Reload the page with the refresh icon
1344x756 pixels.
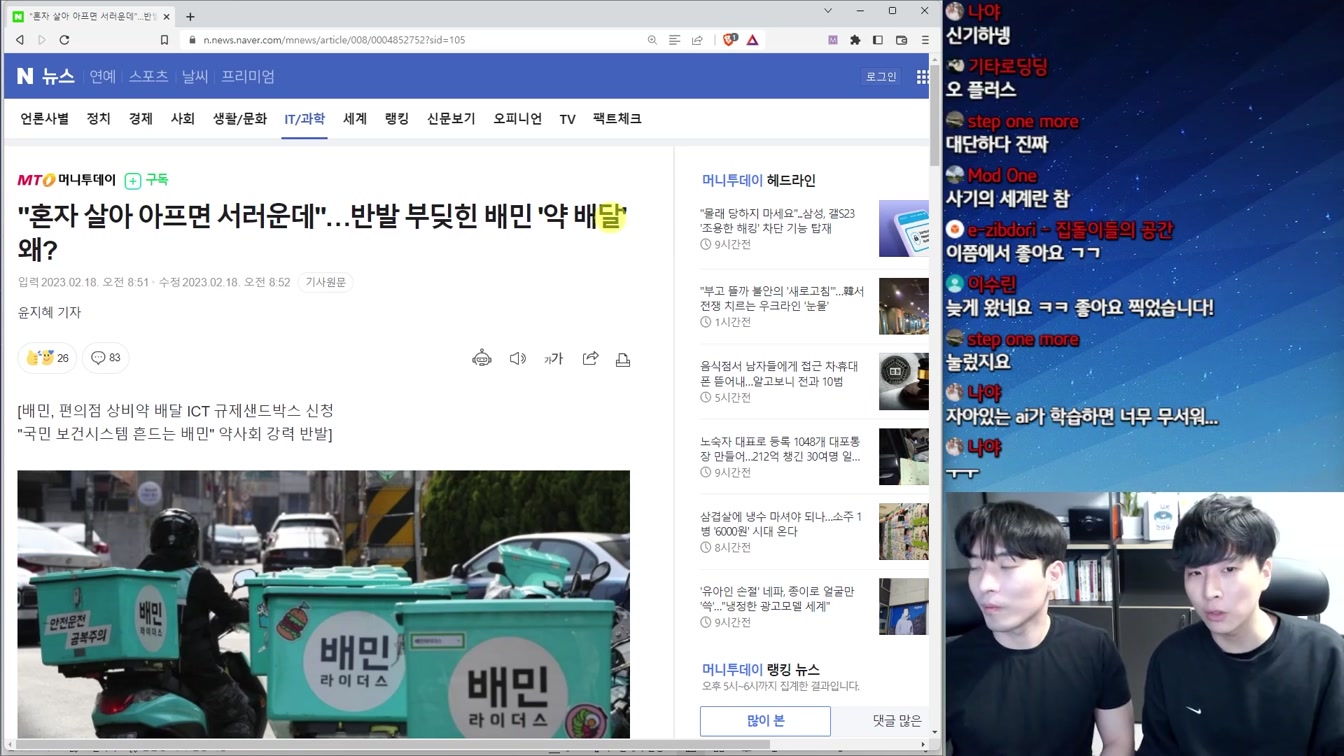pyautogui.click(x=64, y=40)
